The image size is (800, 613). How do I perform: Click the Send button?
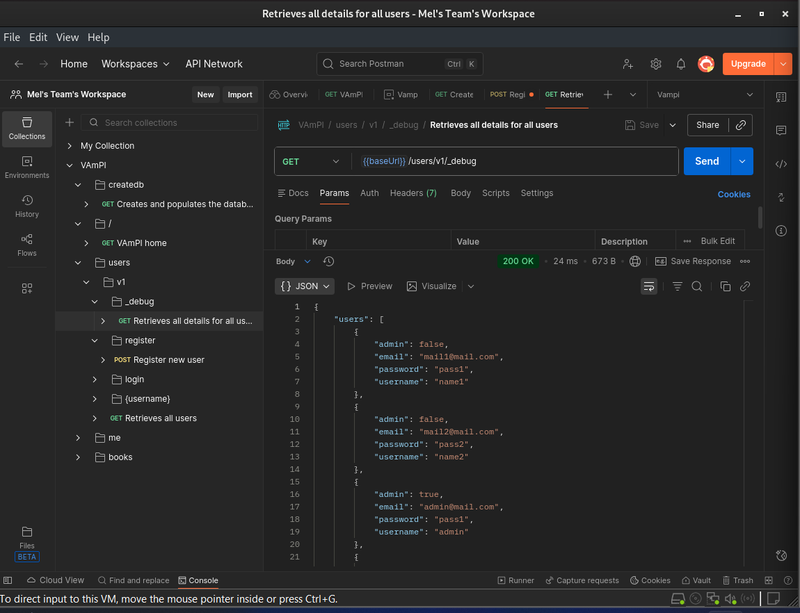click(706, 161)
